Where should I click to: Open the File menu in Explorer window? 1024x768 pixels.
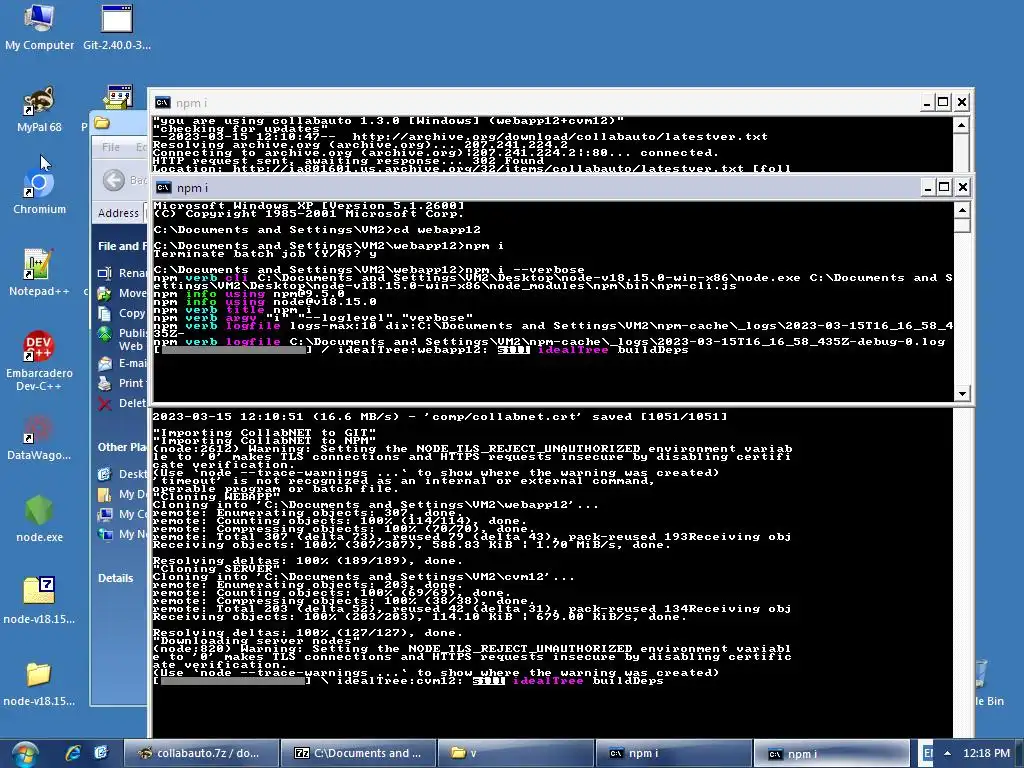click(110, 147)
